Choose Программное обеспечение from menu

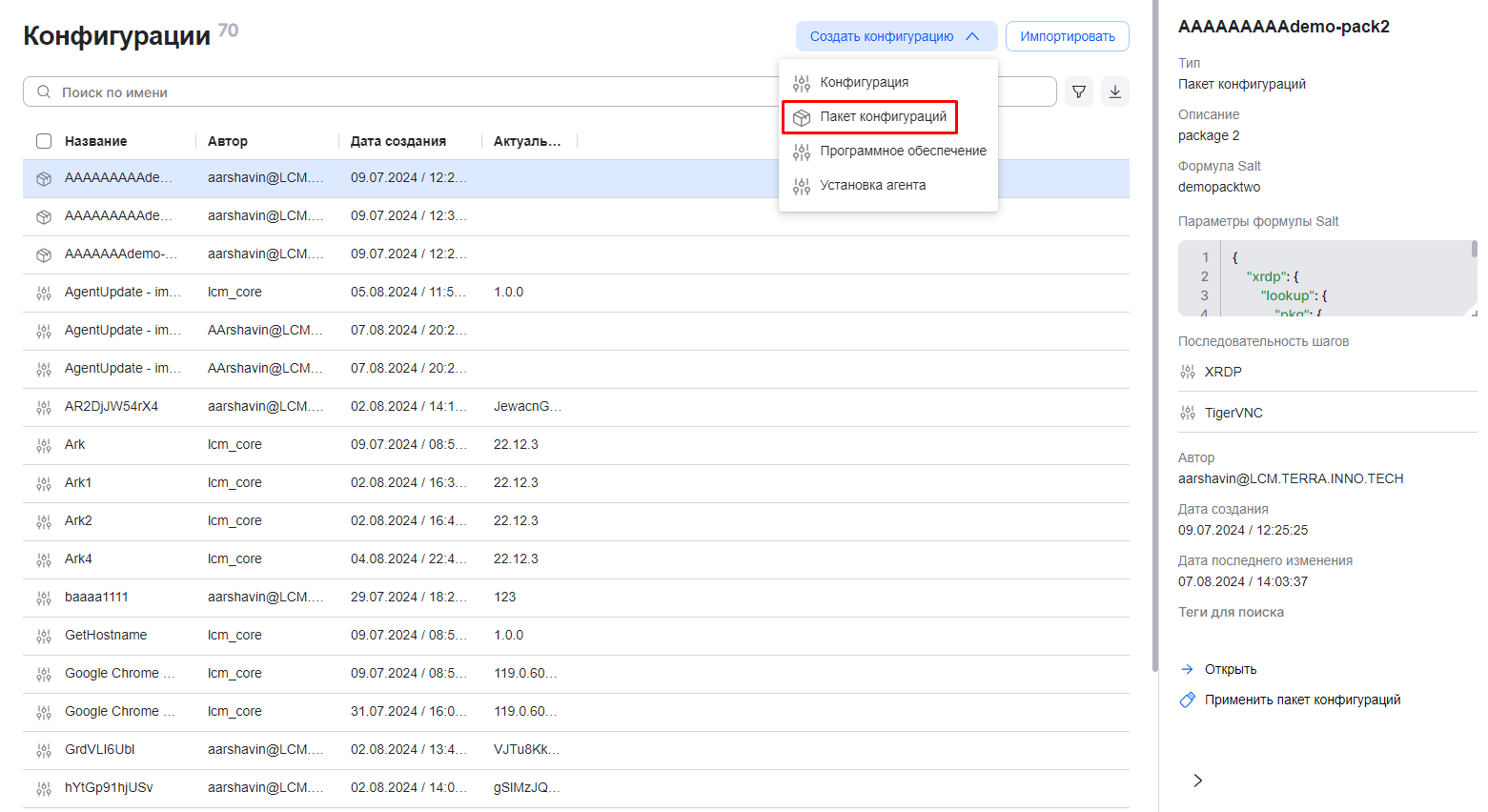click(x=903, y=151)
